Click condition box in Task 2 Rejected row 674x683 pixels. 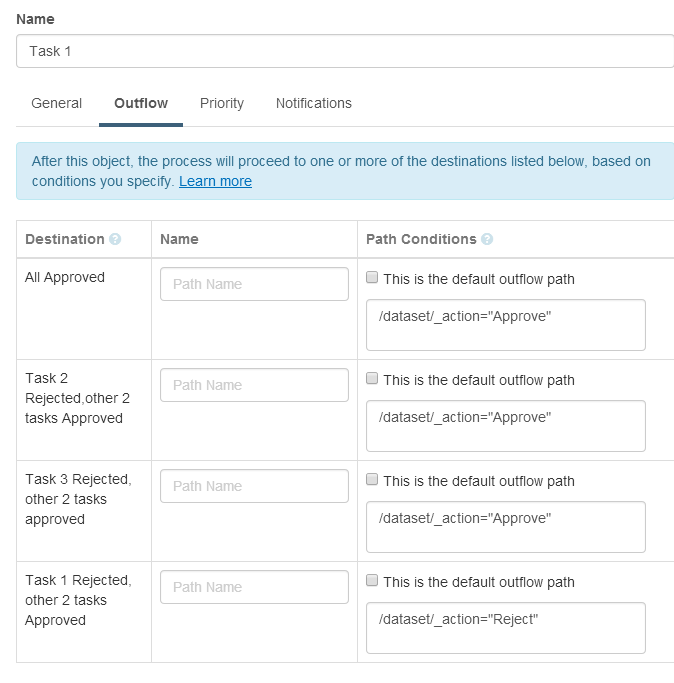pyautogui.click(x=506, y=426)
